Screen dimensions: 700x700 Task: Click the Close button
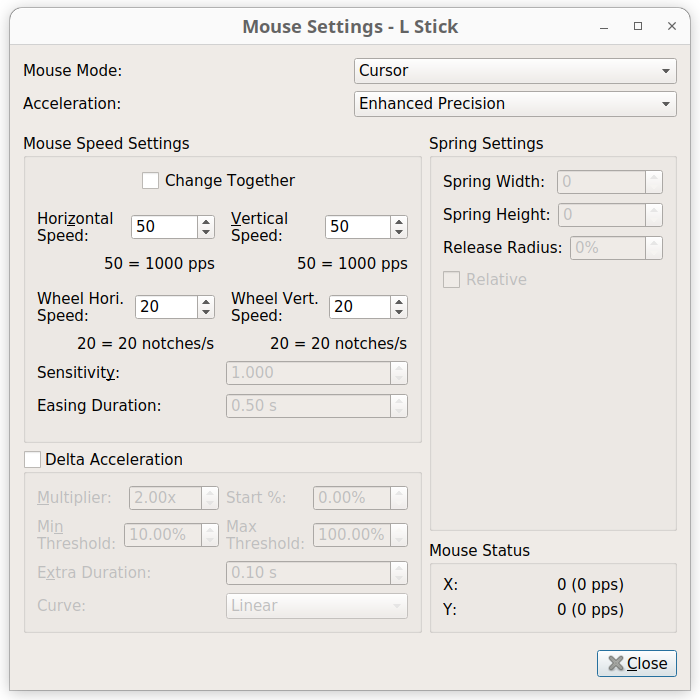[637, 663]
